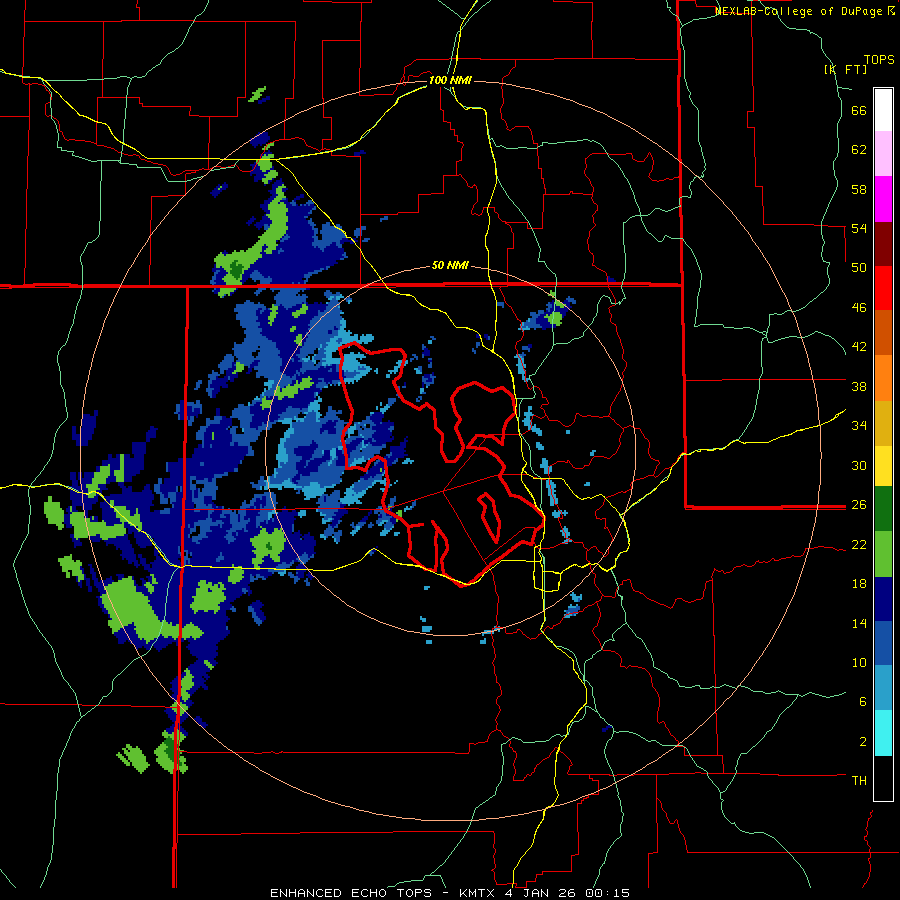Click the '46' legend value
900x900 pixels.
(x=859, y=307)
